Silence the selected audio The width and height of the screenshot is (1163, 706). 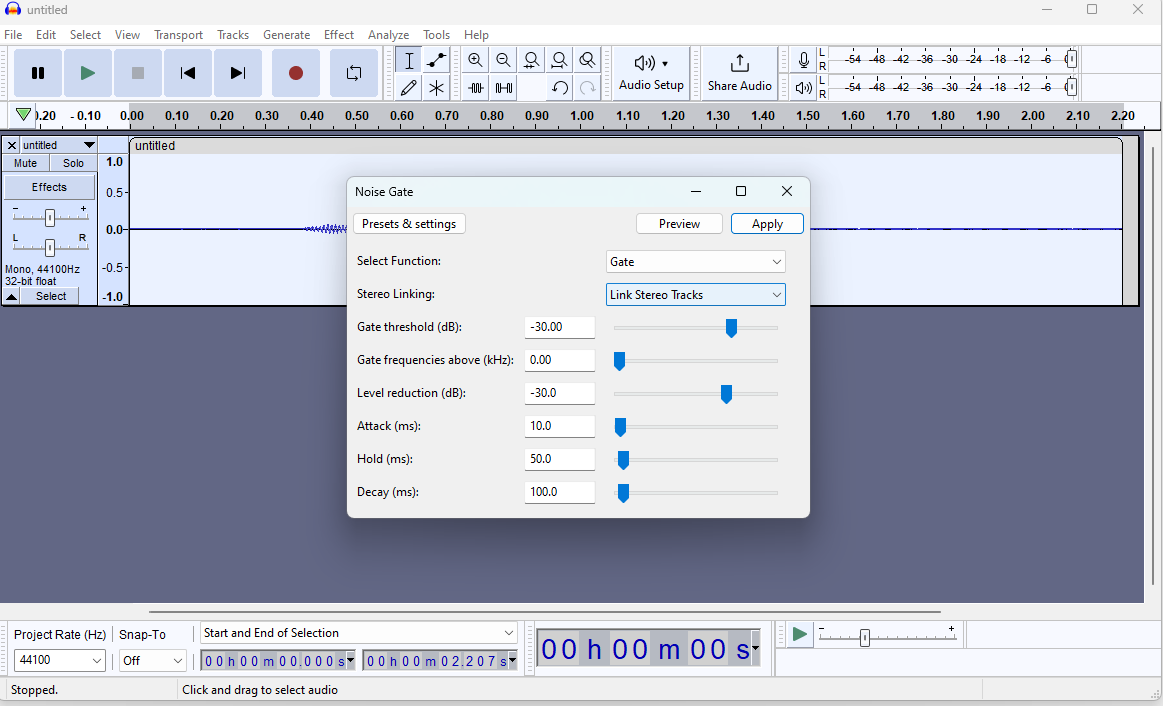click(502, 87)
